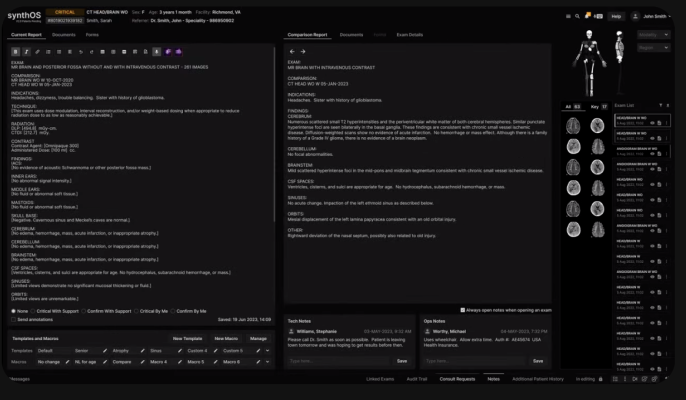Toggle bold formatting in report editor
Screen dimensions: 686x400
pos(15,51)
